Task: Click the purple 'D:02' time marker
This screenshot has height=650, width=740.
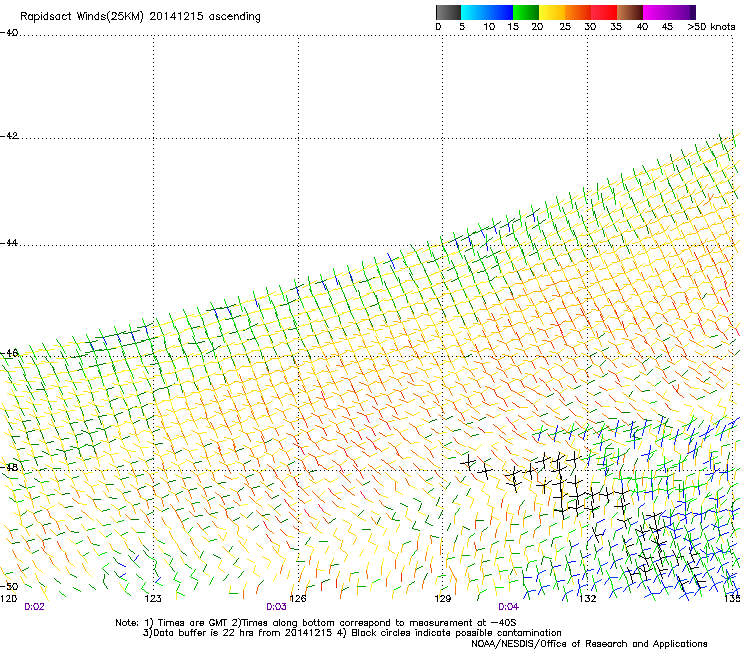Action: [x=34, y=607]
